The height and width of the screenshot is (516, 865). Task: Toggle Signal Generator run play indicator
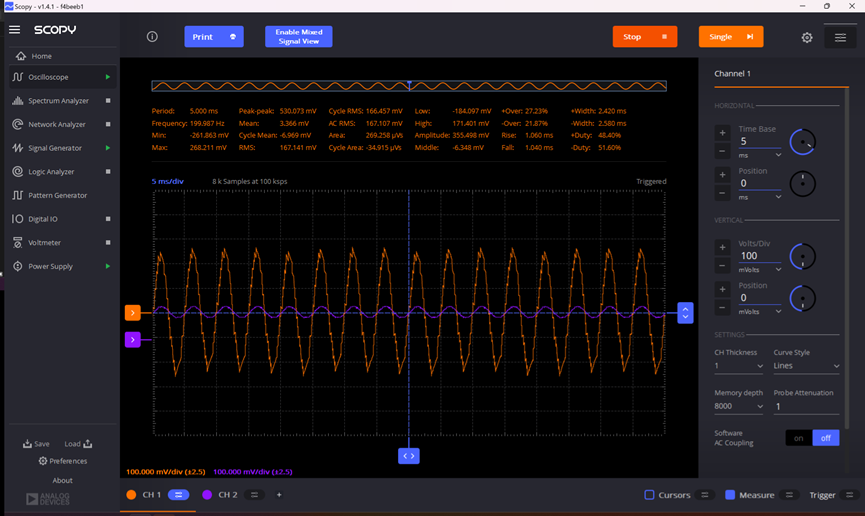click(x=108, y=148)
